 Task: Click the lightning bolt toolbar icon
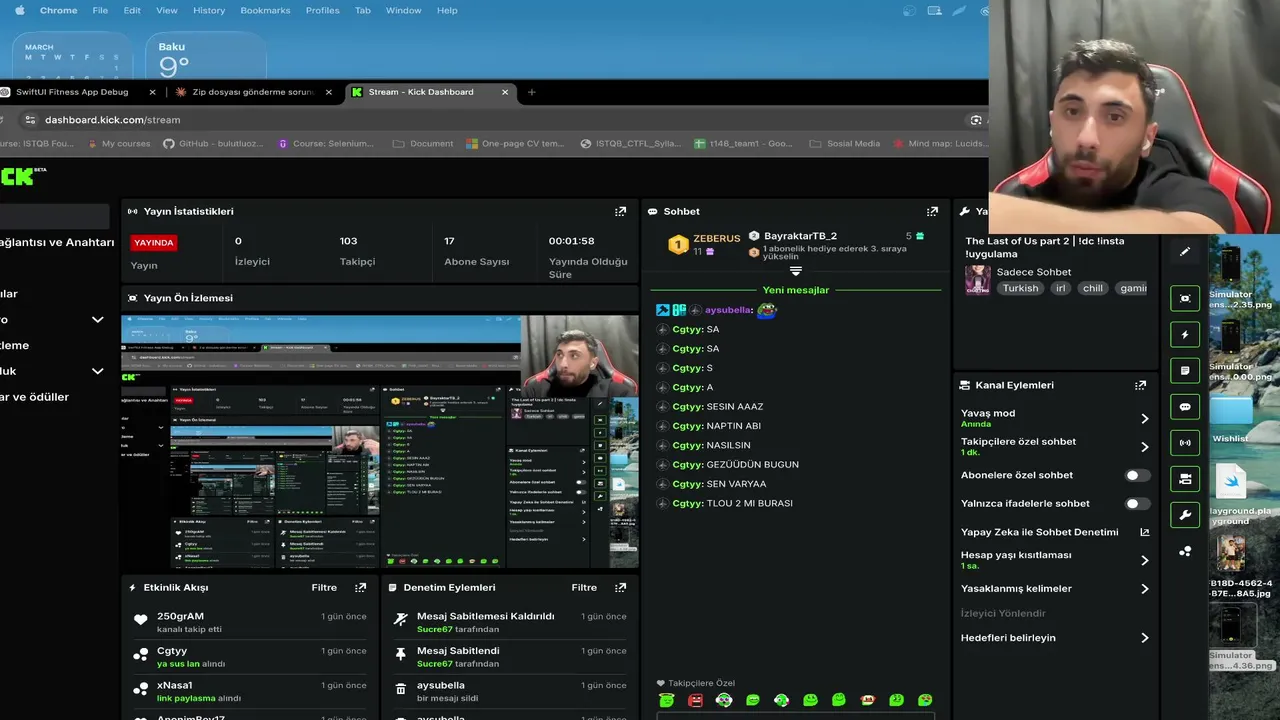pos(1185,335)
